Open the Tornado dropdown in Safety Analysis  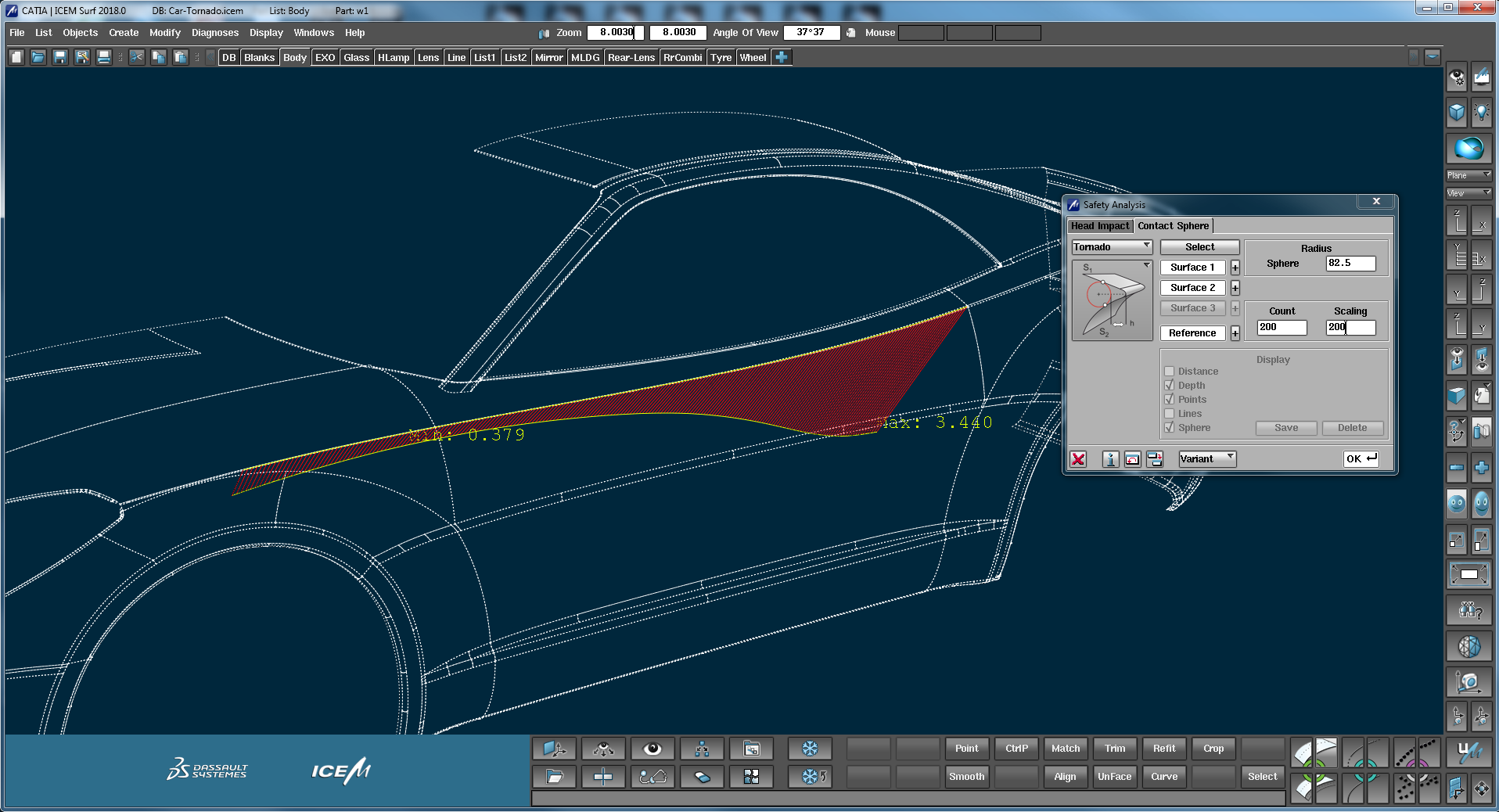(1112, 246)
